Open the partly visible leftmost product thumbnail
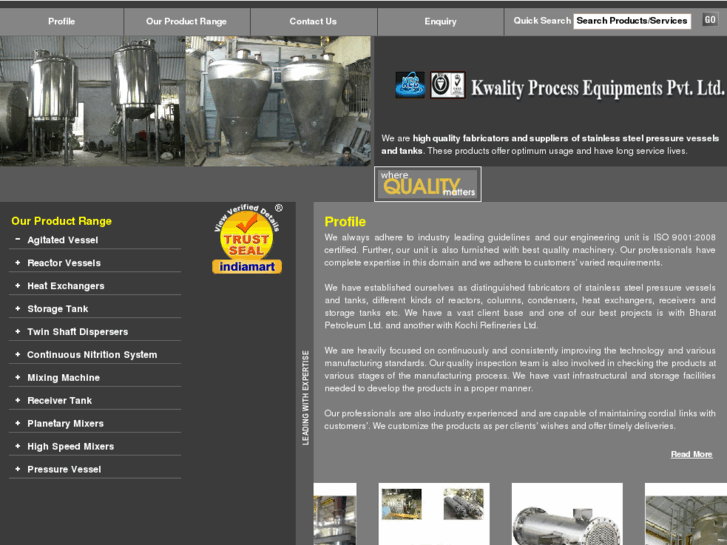Screen dimensions: 727x545 tap(335, 514)
